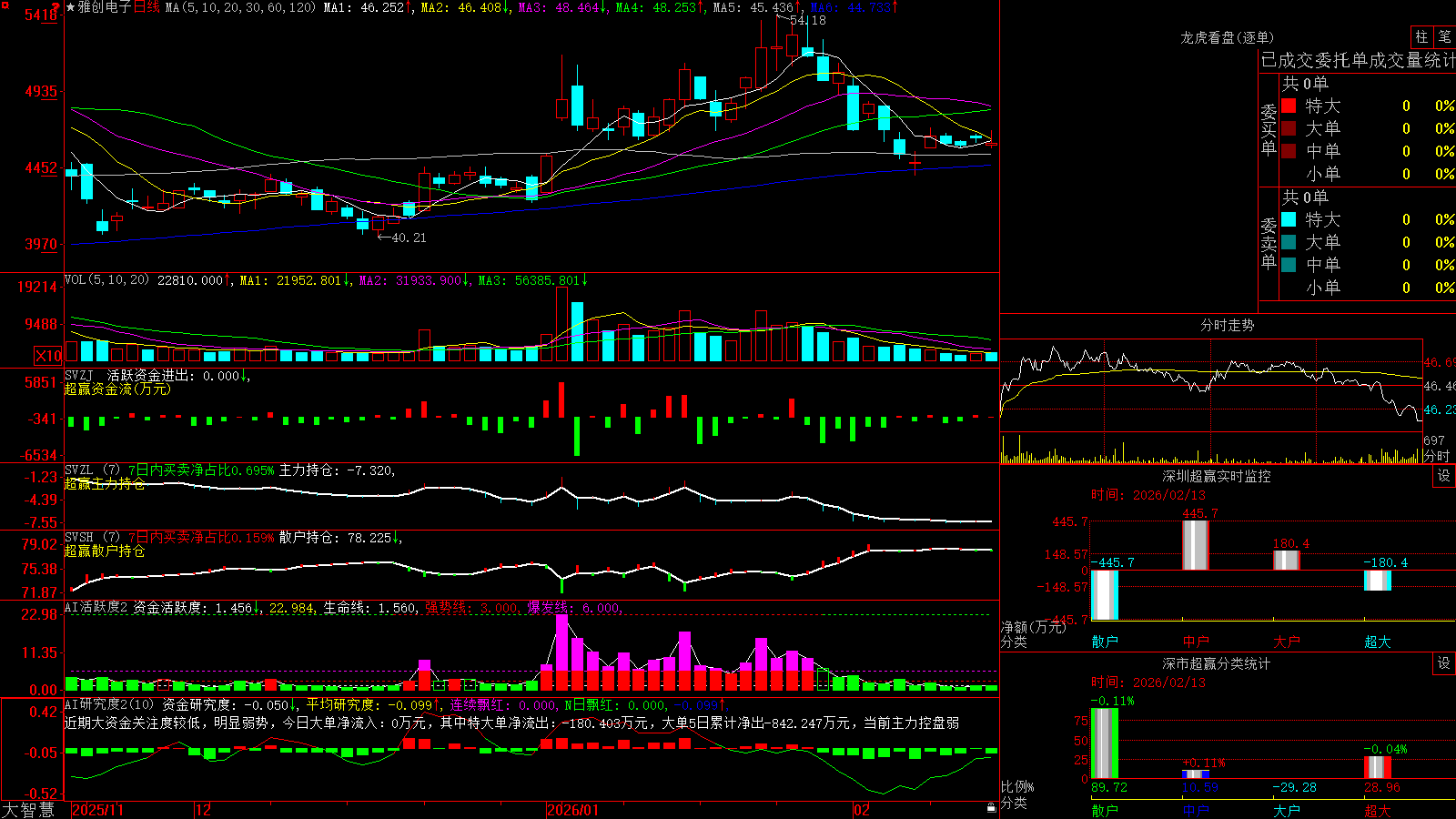Click the lock icon at timeline end
Image resolution: width=1456 pixels, height=819 pixels.
pos(991,808)
